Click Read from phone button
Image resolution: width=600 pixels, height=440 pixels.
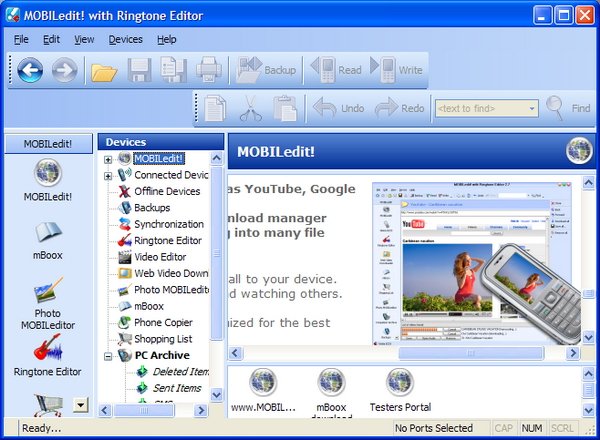point(336,70)
